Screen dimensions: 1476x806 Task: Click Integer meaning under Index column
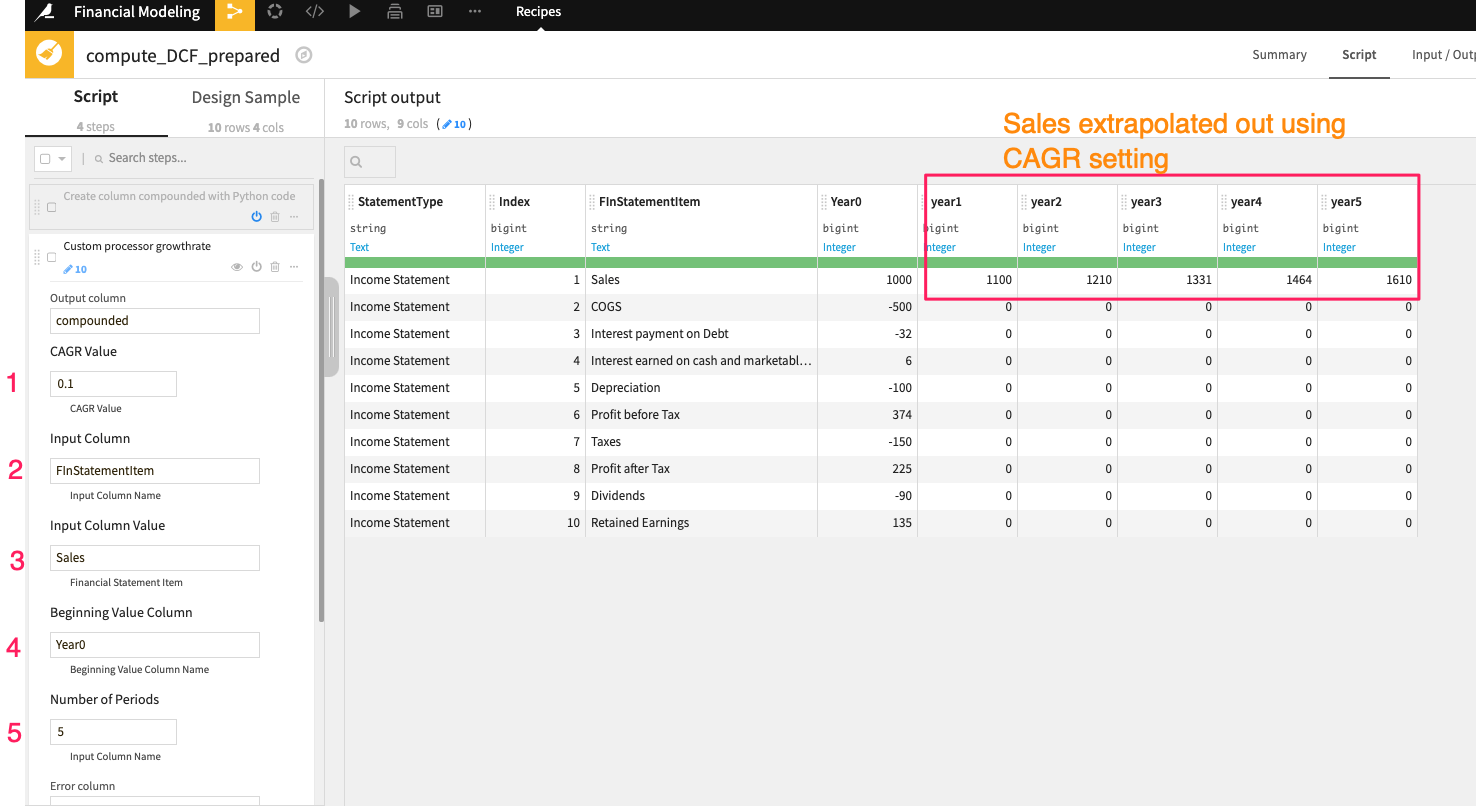click(x=507, y=247)
